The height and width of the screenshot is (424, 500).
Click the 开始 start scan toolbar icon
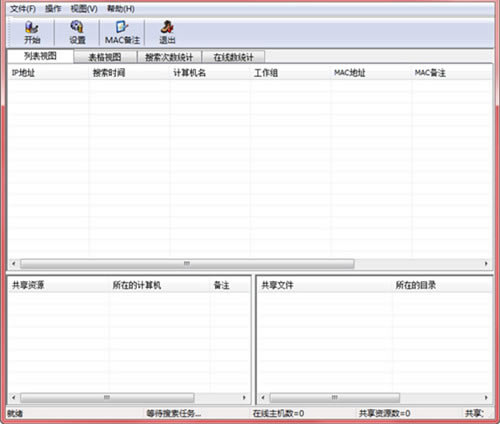[32, 33]
